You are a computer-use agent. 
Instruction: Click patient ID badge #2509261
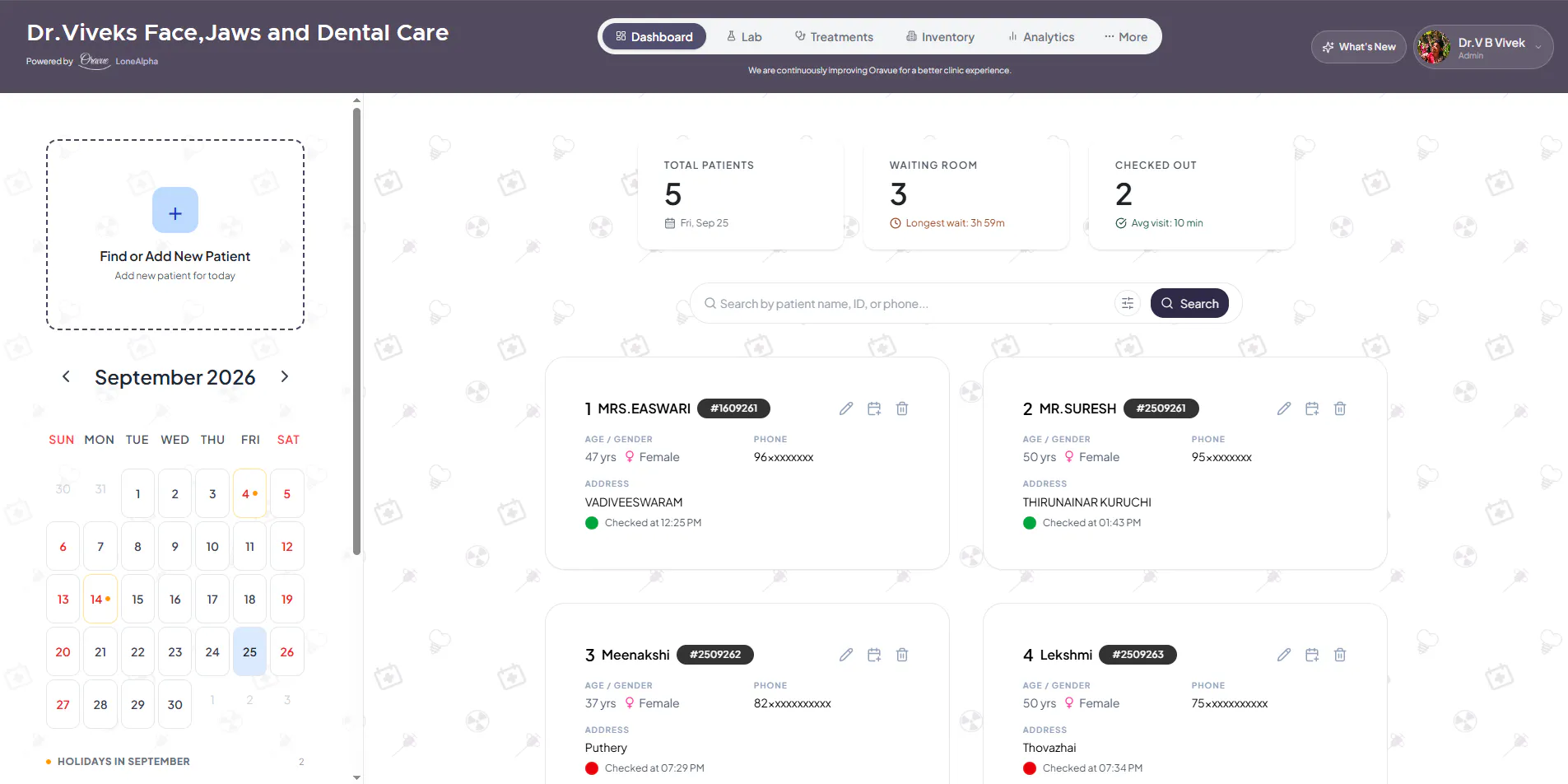click(x=1161, y=408)
